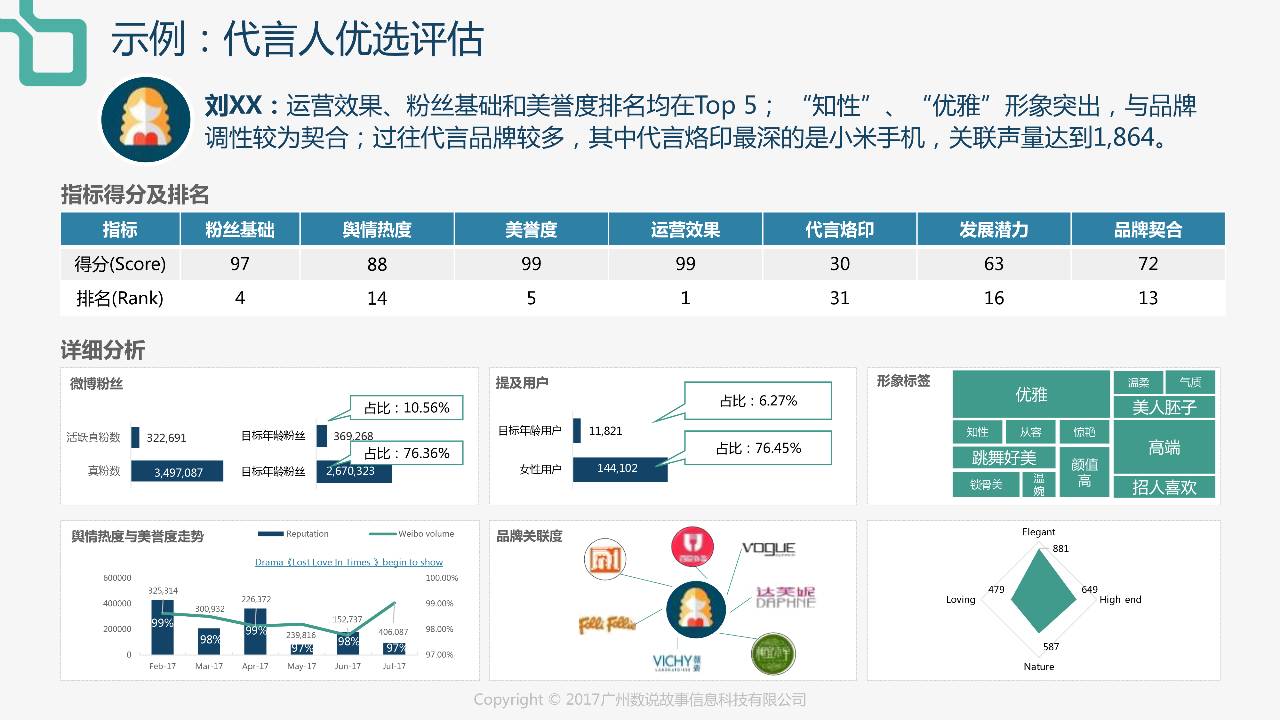1280x720 pixels.
Task: Click score 97 under 粉丝基础
Action: click(x=240, y=264)
